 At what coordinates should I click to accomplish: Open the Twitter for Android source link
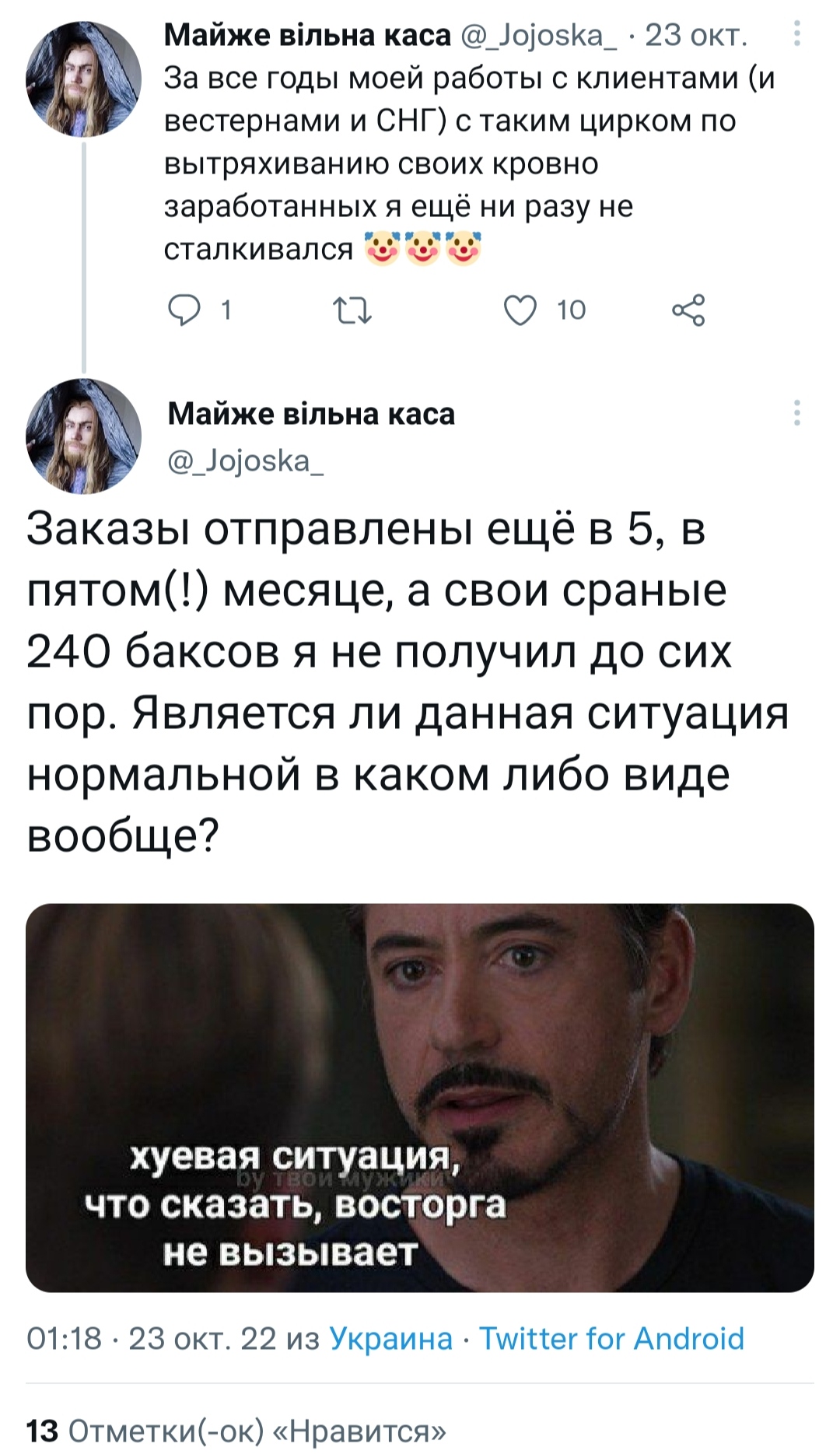611,1339
